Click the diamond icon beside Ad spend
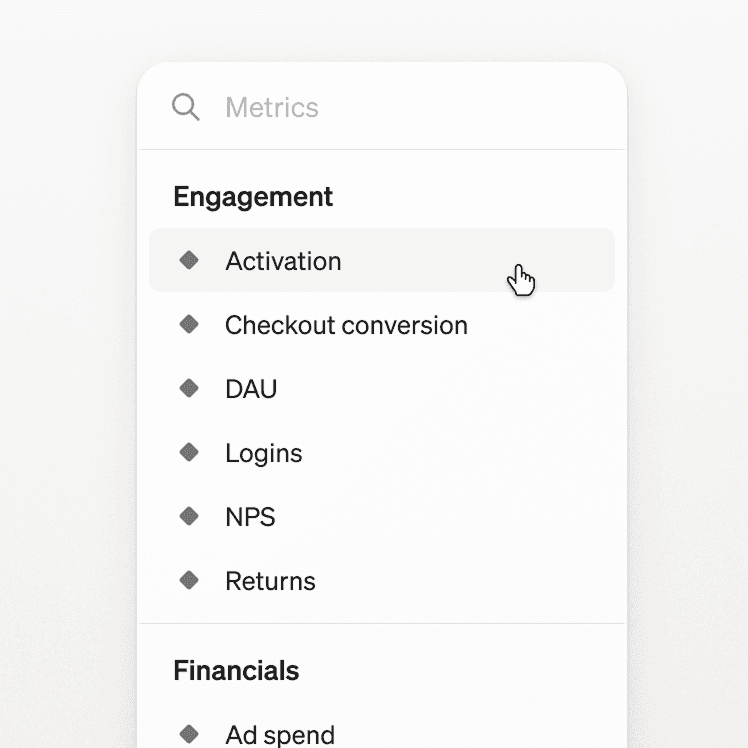748x748 pixels. pos(189,734)
